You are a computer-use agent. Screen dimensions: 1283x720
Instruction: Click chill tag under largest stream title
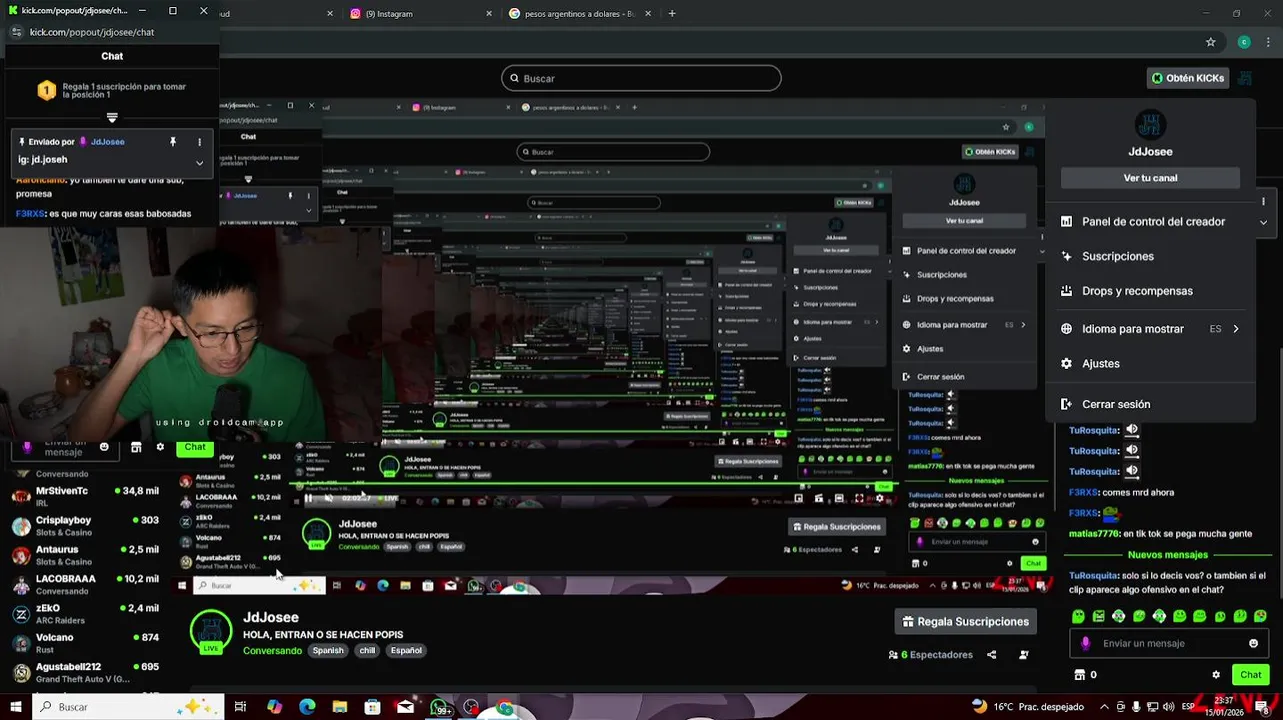(x=367, y=651)
